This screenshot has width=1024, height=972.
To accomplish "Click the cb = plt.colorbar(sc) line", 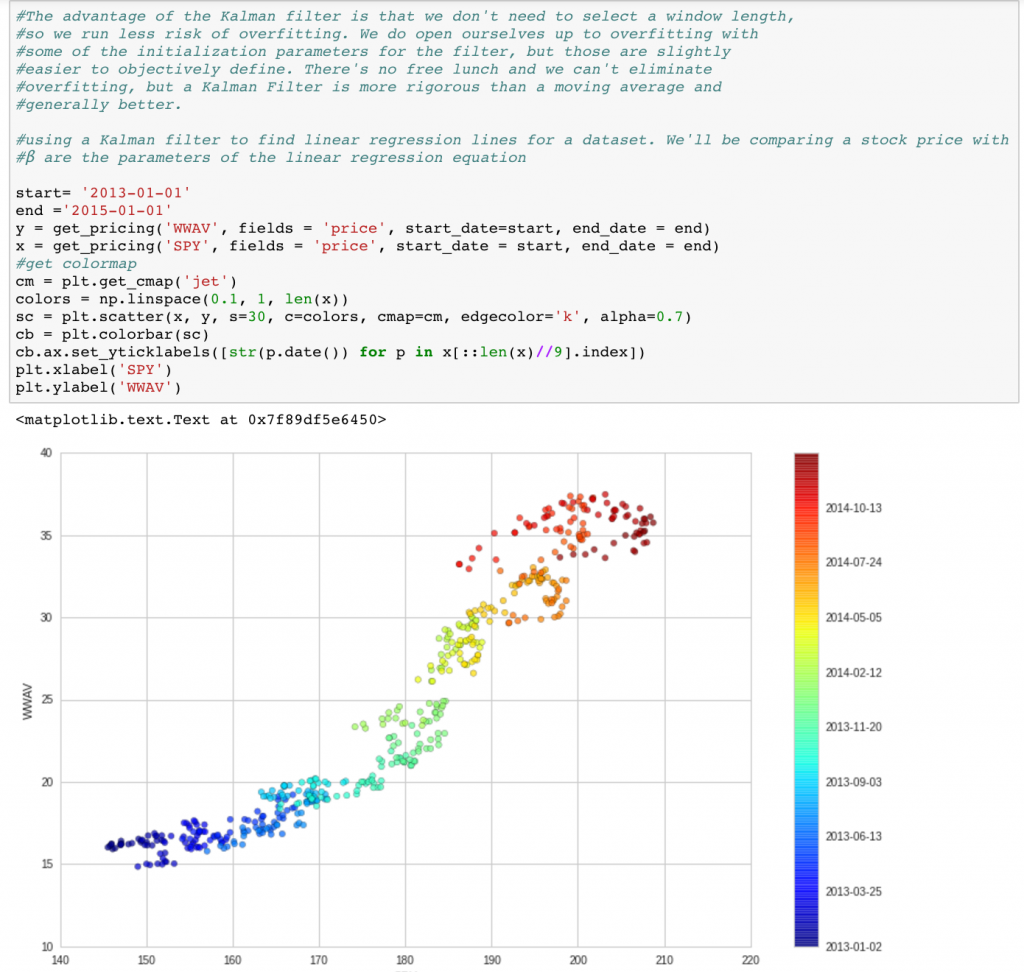I will 112,334.
